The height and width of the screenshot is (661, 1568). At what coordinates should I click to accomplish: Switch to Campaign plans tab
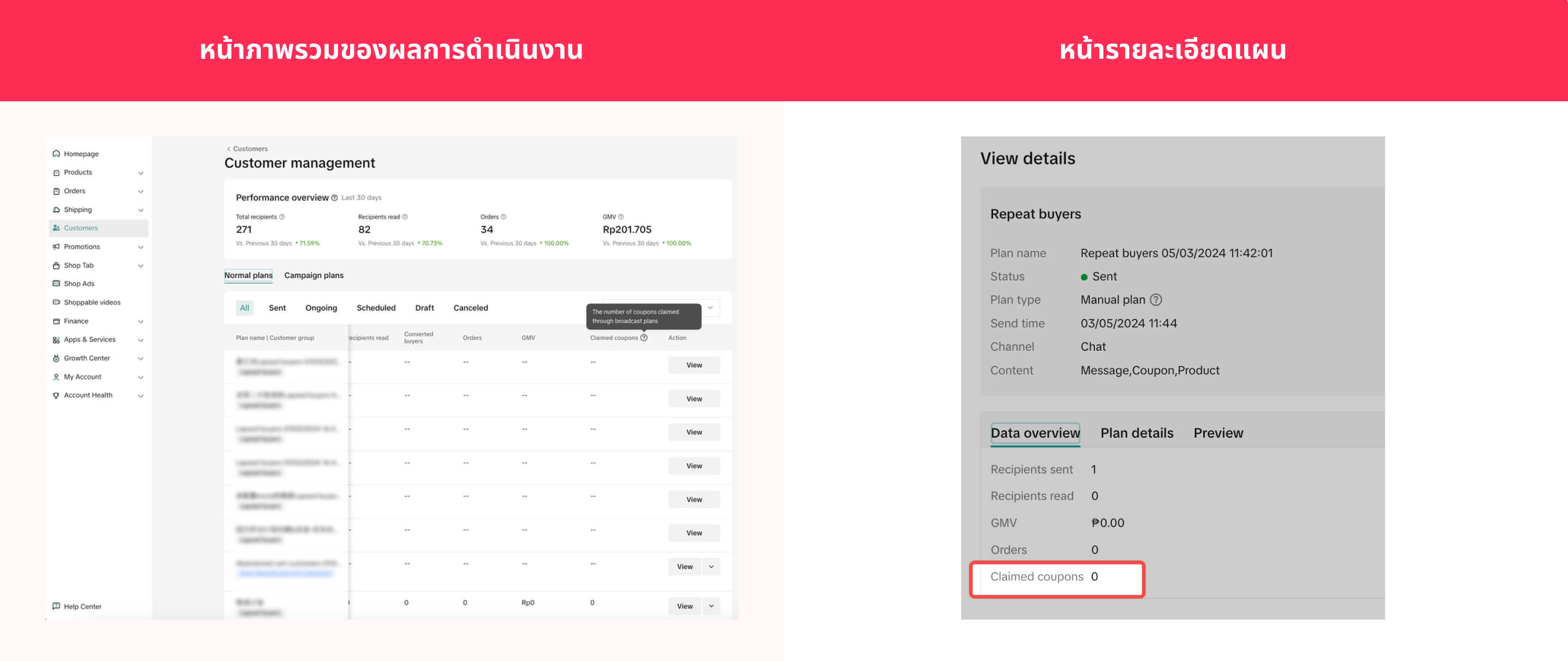click(x=314, y=276)
